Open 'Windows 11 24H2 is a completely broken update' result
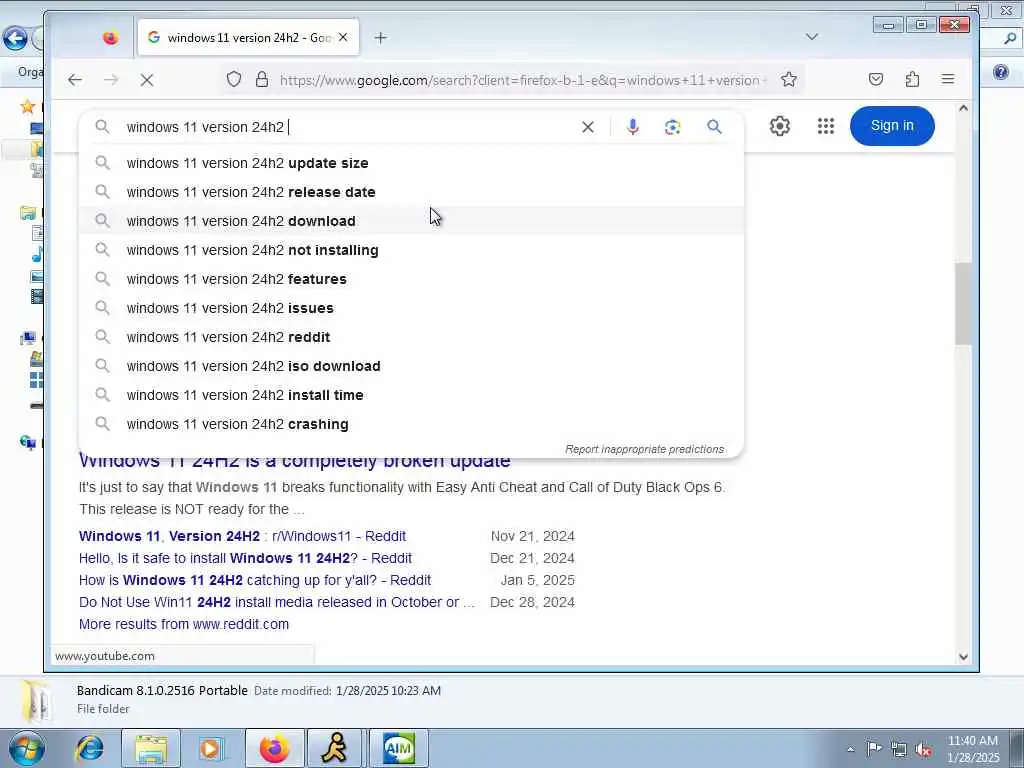The height and width of the screenshot is (768, 1024). click(x=295, y=463)
